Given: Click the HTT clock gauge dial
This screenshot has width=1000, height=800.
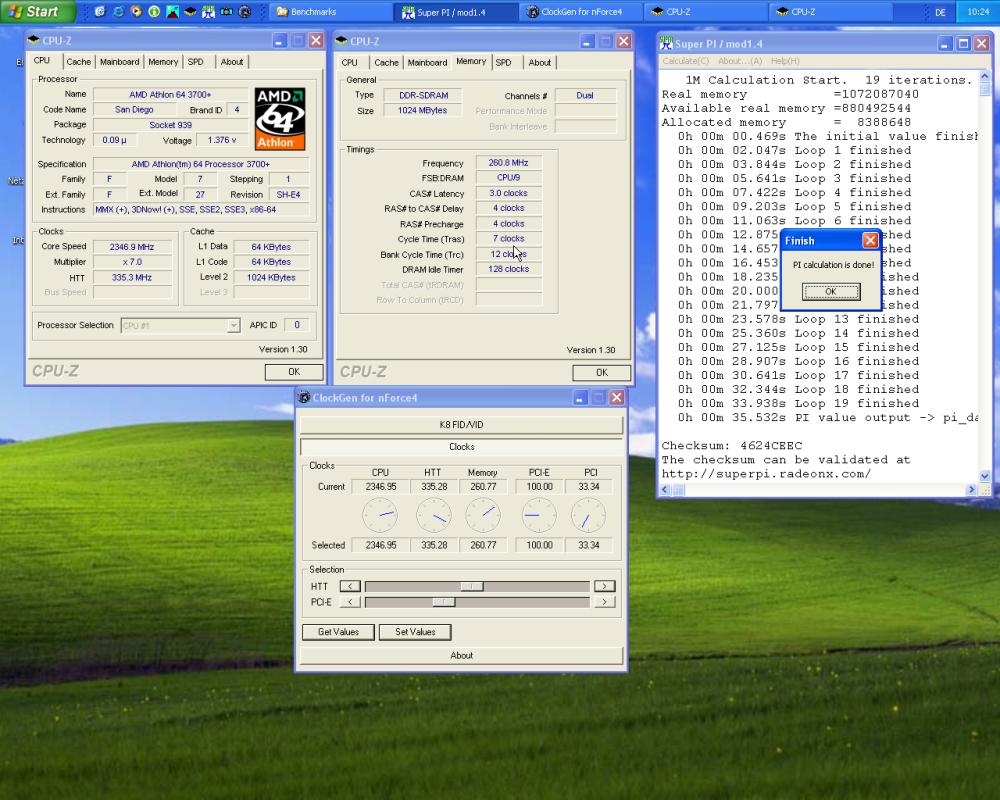Looking at the screenshot, I should coord(434,515).
